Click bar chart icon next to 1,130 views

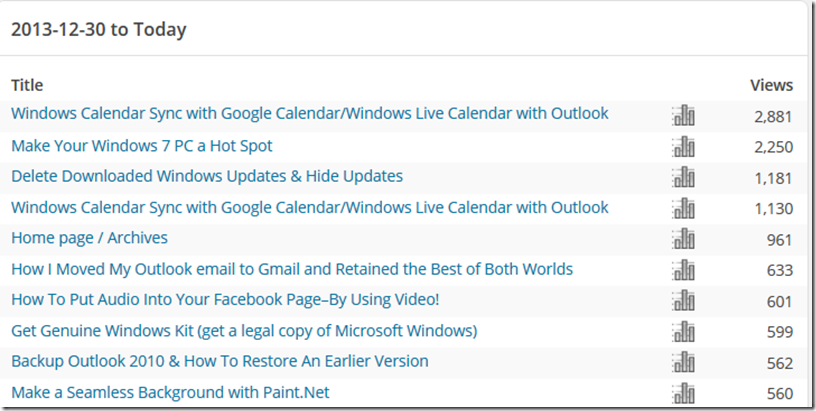click(x=684, y=208)
